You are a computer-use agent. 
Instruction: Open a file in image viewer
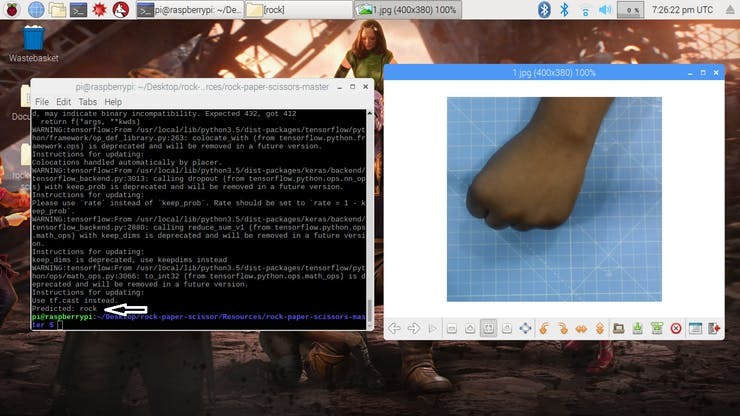tap(619, 328)
